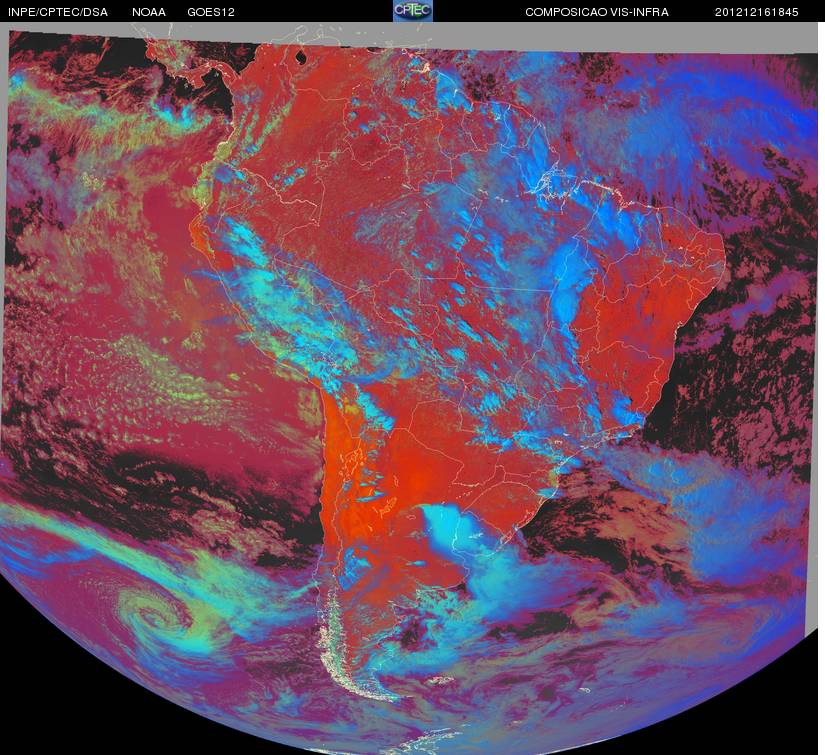Screen dimensions: 825x755
Task: Click the COMPOSICAO VIS-INFRA title text
Action: 597,12
